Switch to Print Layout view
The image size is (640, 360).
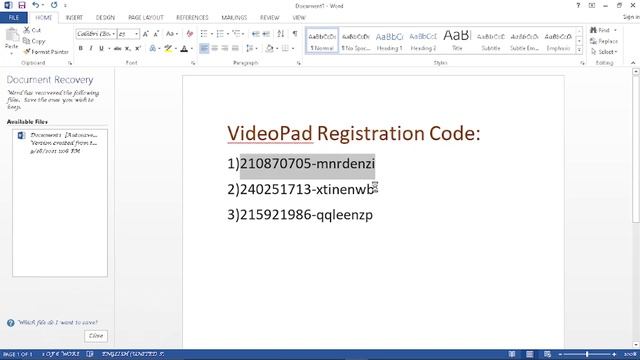pos(529,354)
